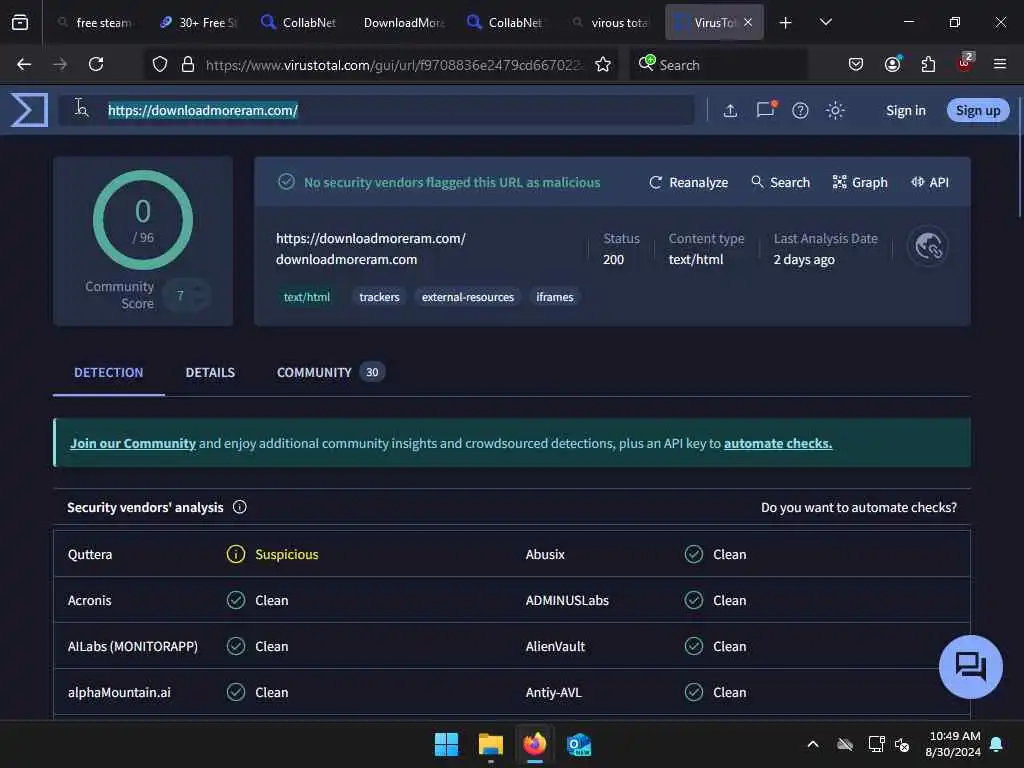Click the VirusTotal URL search field
This screenshot has height=768, width=1024.
click(x=376, y=110)
